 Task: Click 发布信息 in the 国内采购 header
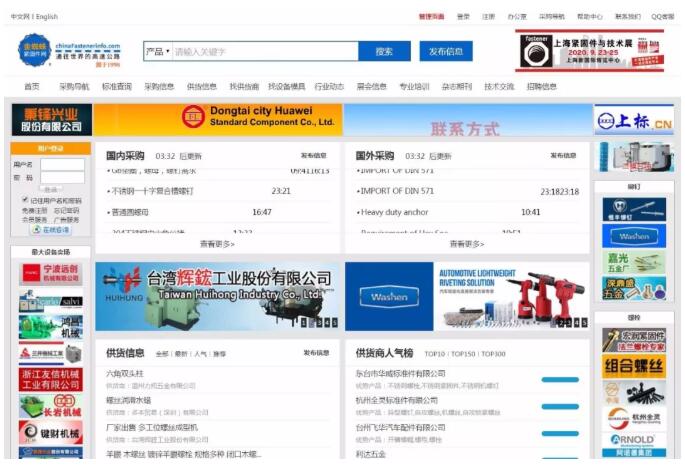[x=314, y=156]
